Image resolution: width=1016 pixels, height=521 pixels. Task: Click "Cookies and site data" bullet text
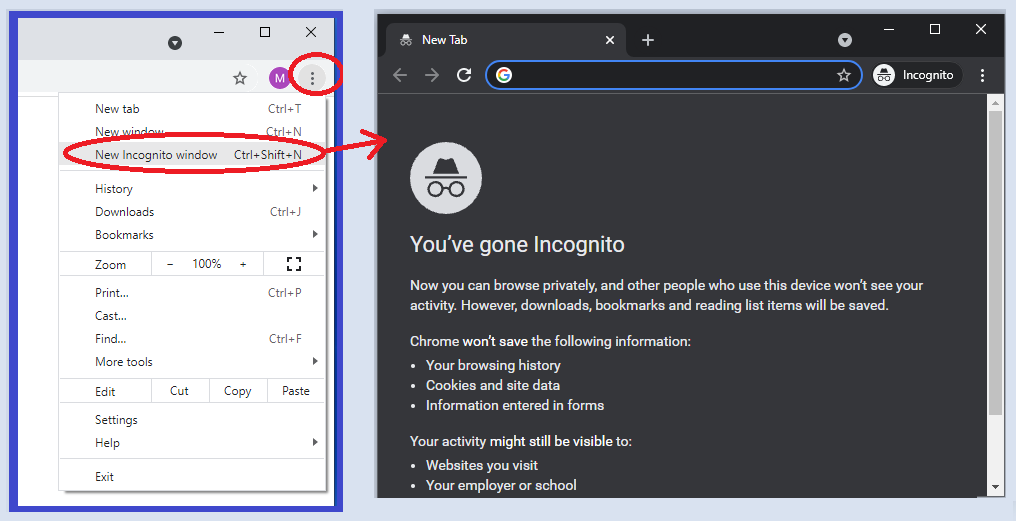(x=492, y=386)
